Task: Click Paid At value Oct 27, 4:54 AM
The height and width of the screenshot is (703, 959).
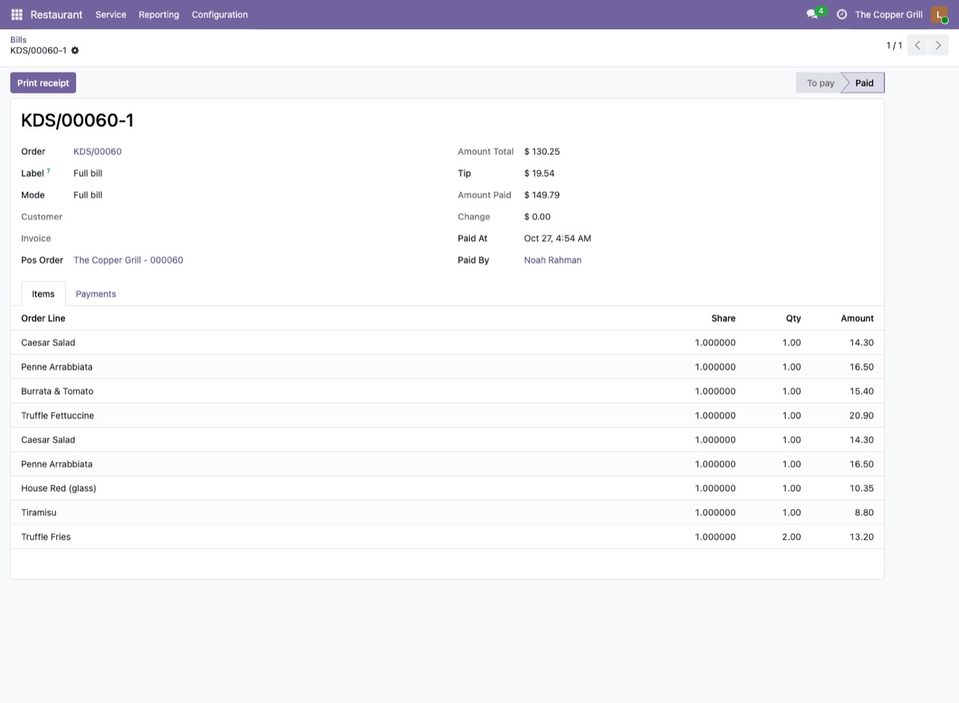Action: coord(558,239)
